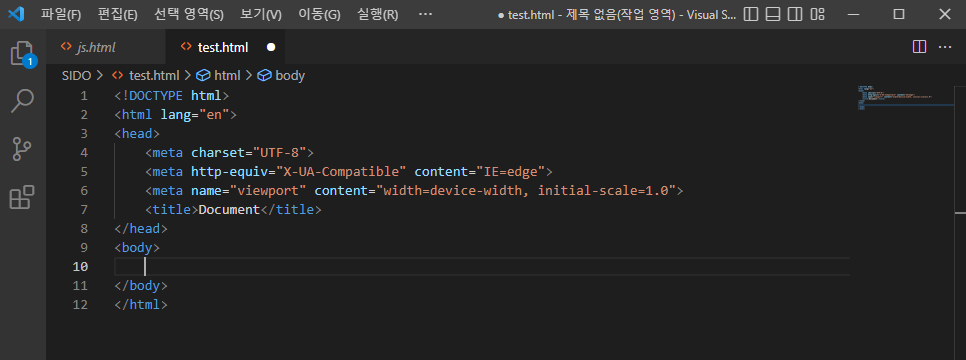Toggle primary side bar layout icon
966x360 pixels.
coord(750,14)
